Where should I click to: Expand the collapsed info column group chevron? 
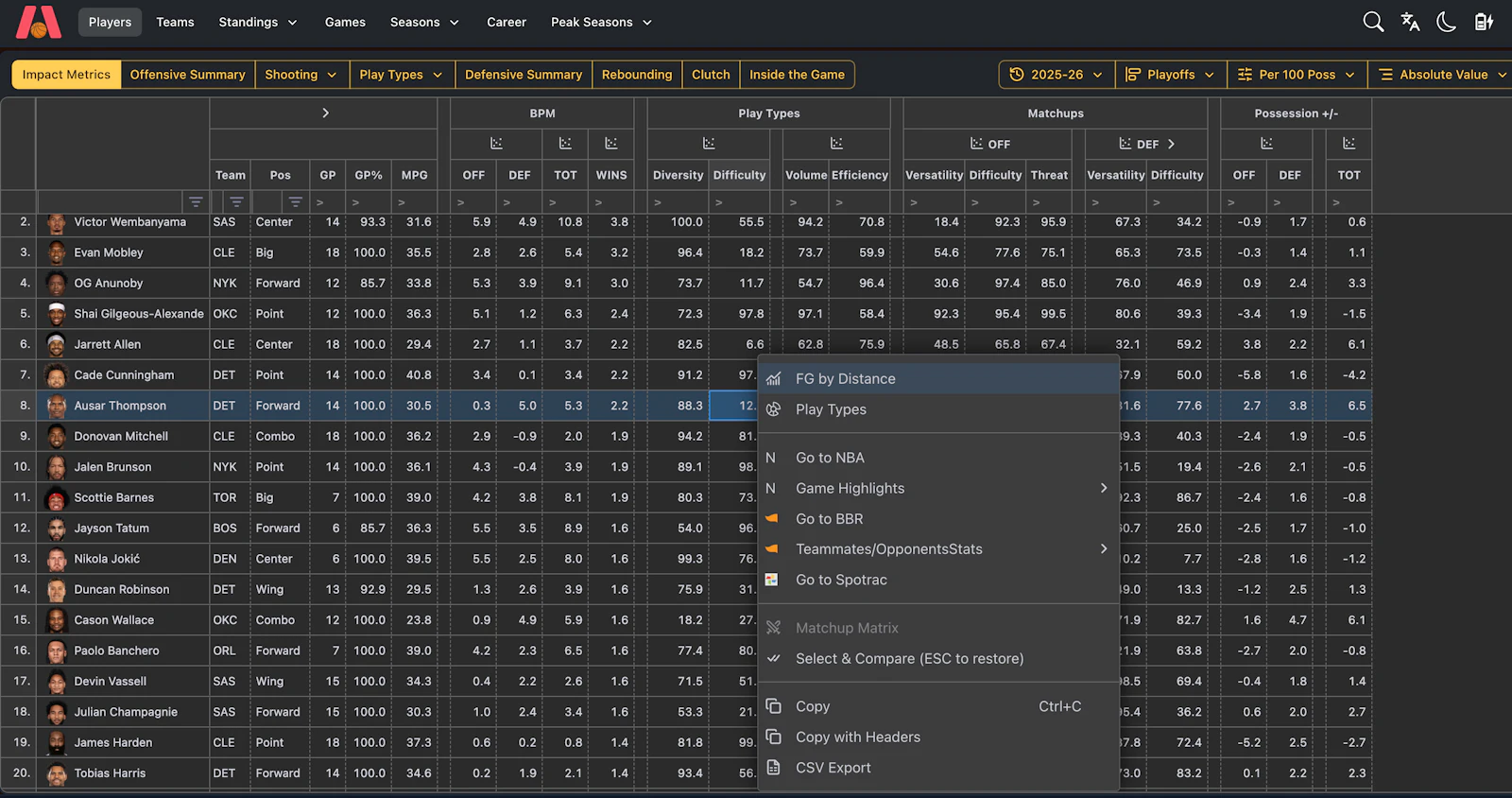(325, 113)
